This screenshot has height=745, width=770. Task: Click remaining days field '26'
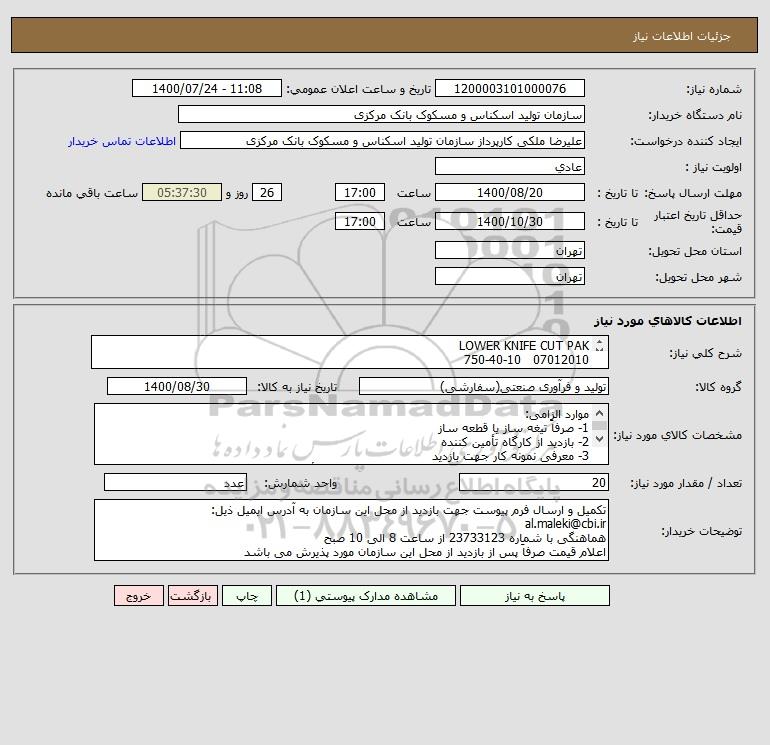tap(267, 193)
